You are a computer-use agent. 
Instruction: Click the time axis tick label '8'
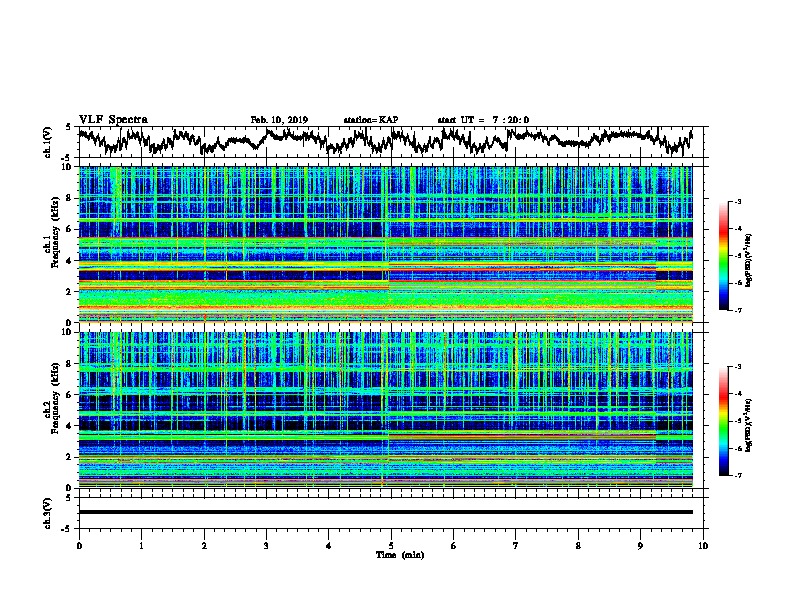578,546
